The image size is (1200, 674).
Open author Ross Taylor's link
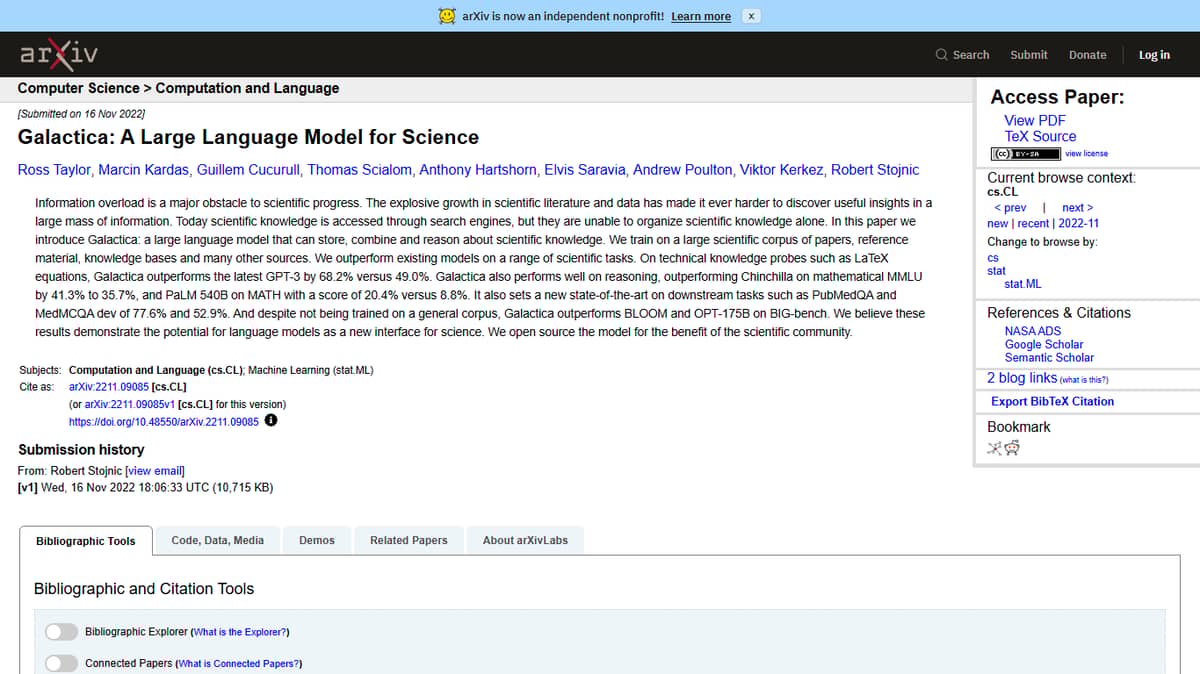53,169
